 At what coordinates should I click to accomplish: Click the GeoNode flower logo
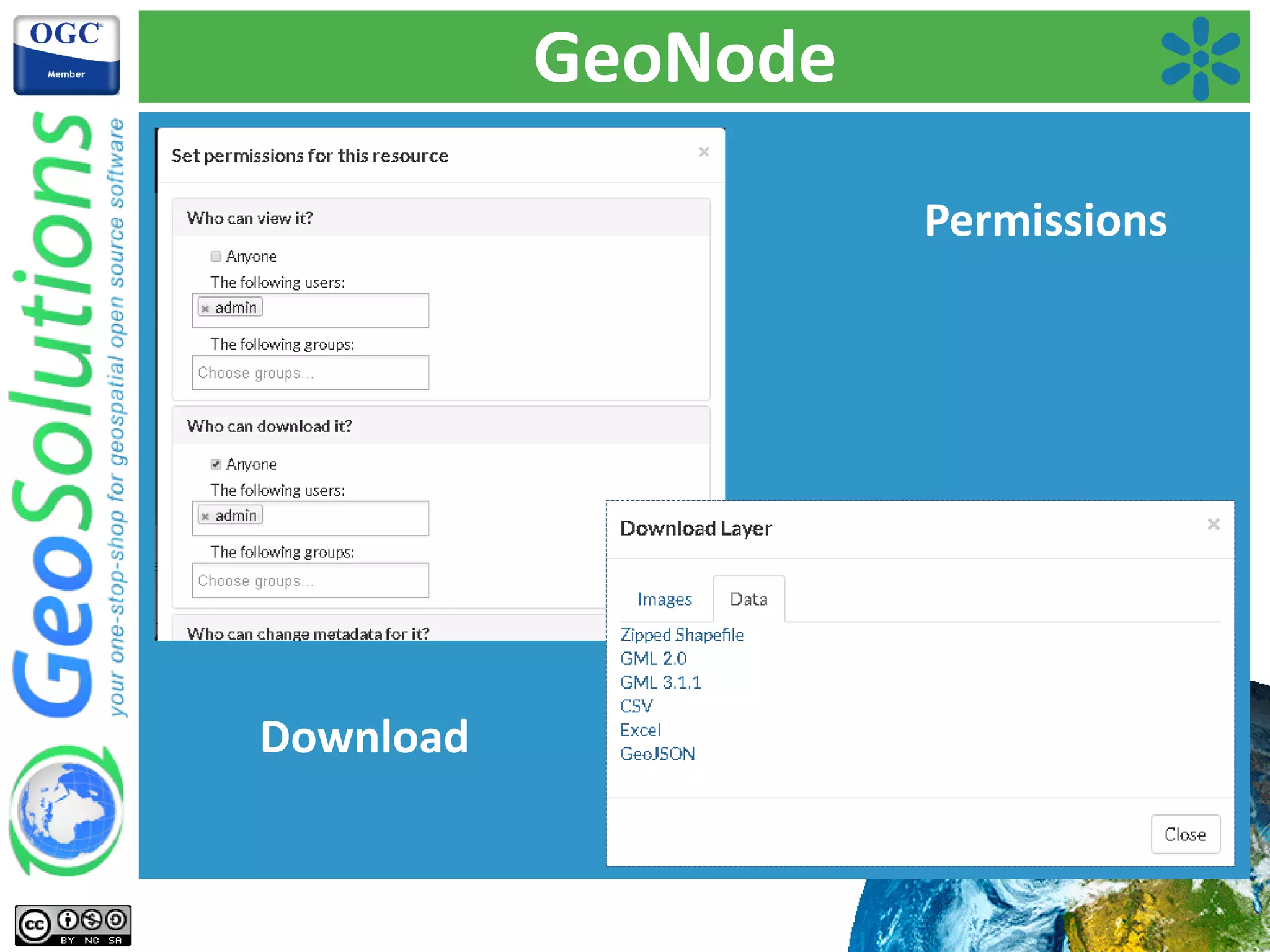[1201, 58]
